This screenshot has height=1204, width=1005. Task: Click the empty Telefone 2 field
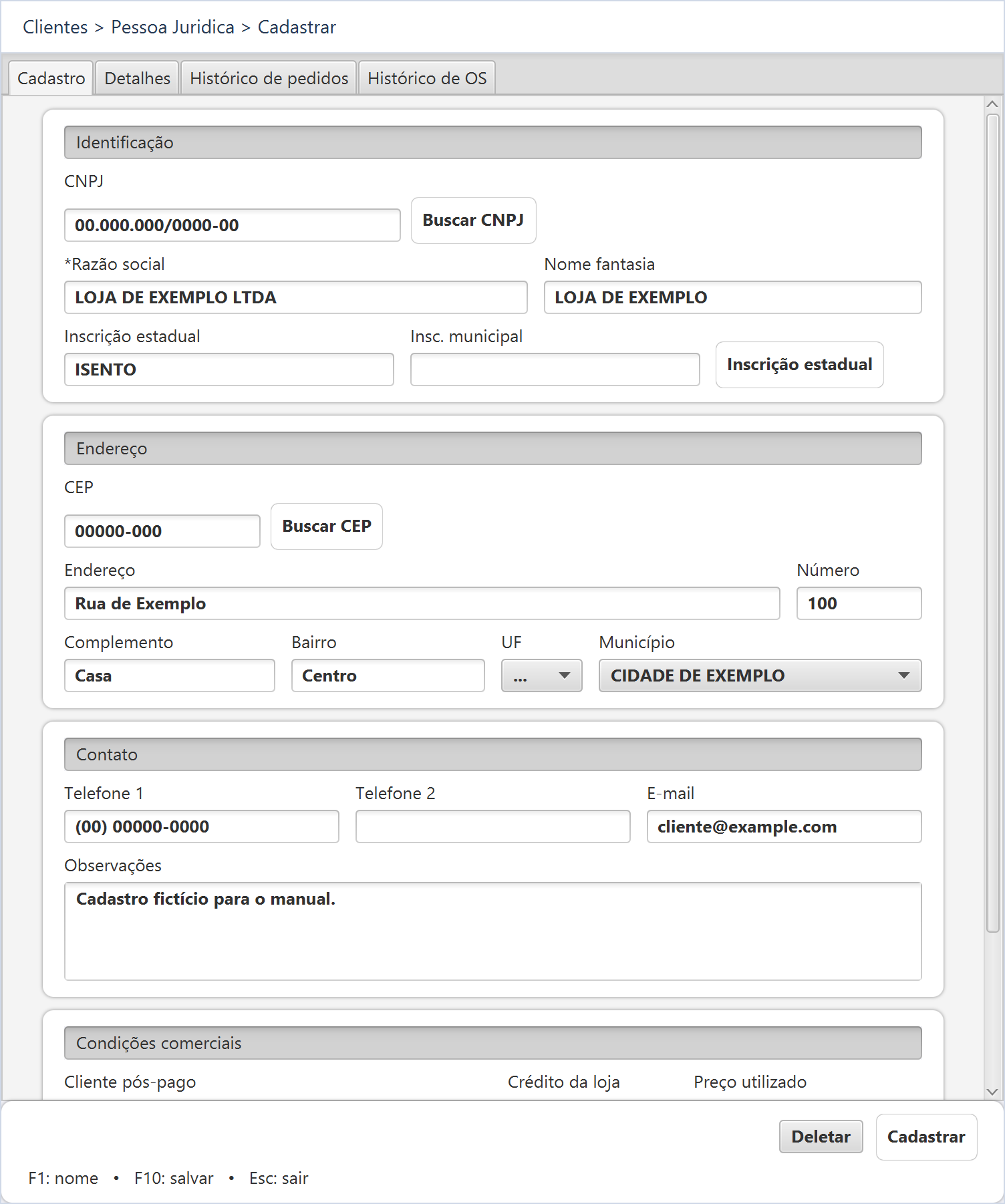tap(492, 826)
